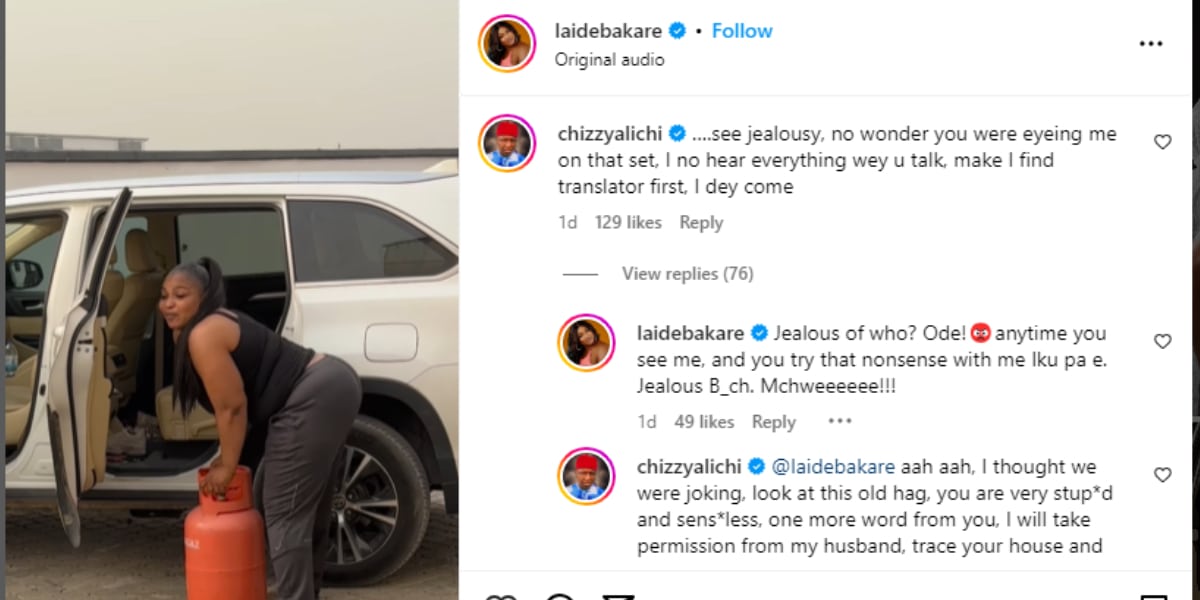This screenshot has height=600, width=1200.
Task: Open post more options menu in header
Action: (1151, 44)
